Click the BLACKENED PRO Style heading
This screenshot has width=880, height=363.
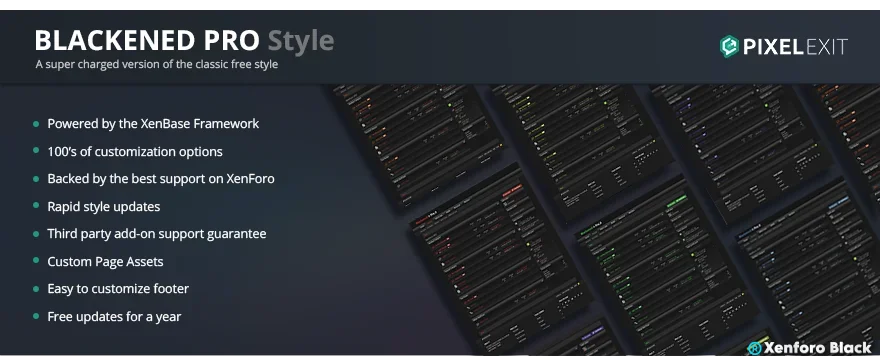184,40
